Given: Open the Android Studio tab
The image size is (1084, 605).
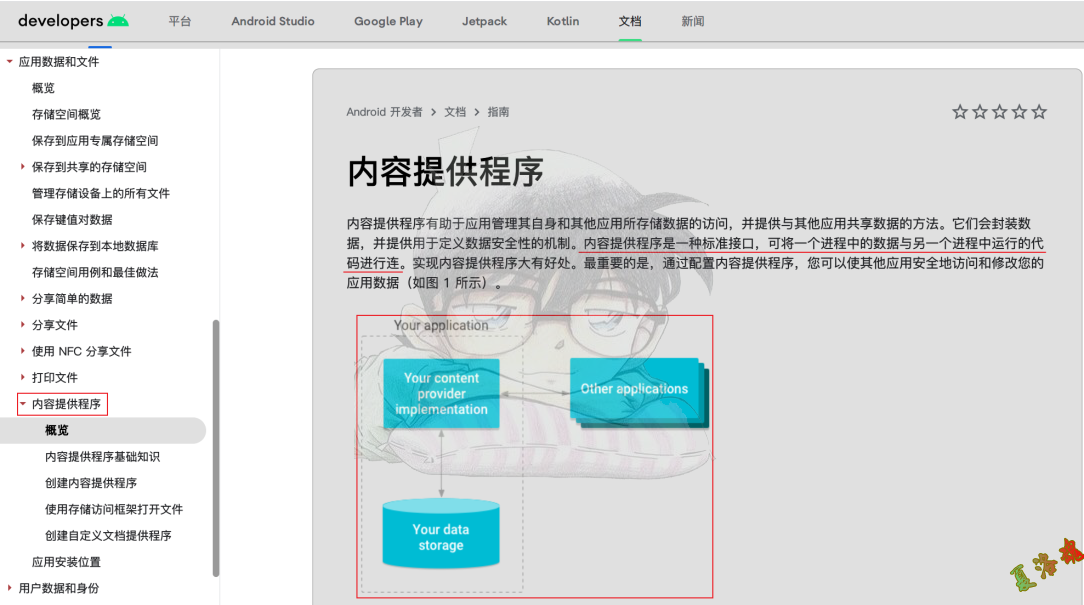Looking at the screenshot, I should click(x=273, y=21).
